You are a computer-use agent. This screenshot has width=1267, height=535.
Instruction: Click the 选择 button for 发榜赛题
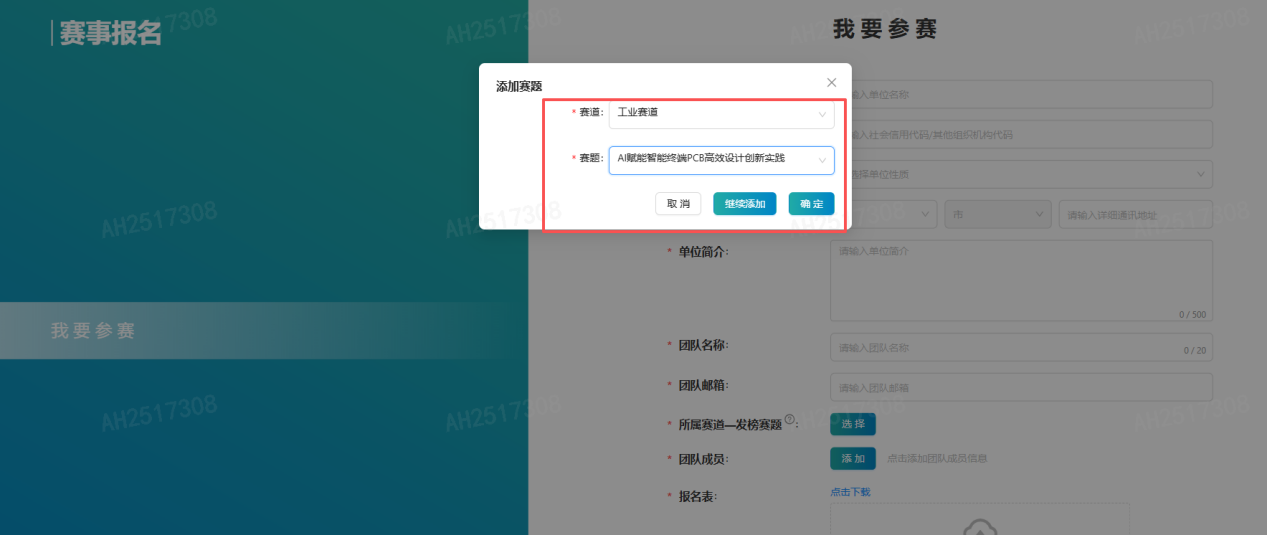(x=853, y=424)
